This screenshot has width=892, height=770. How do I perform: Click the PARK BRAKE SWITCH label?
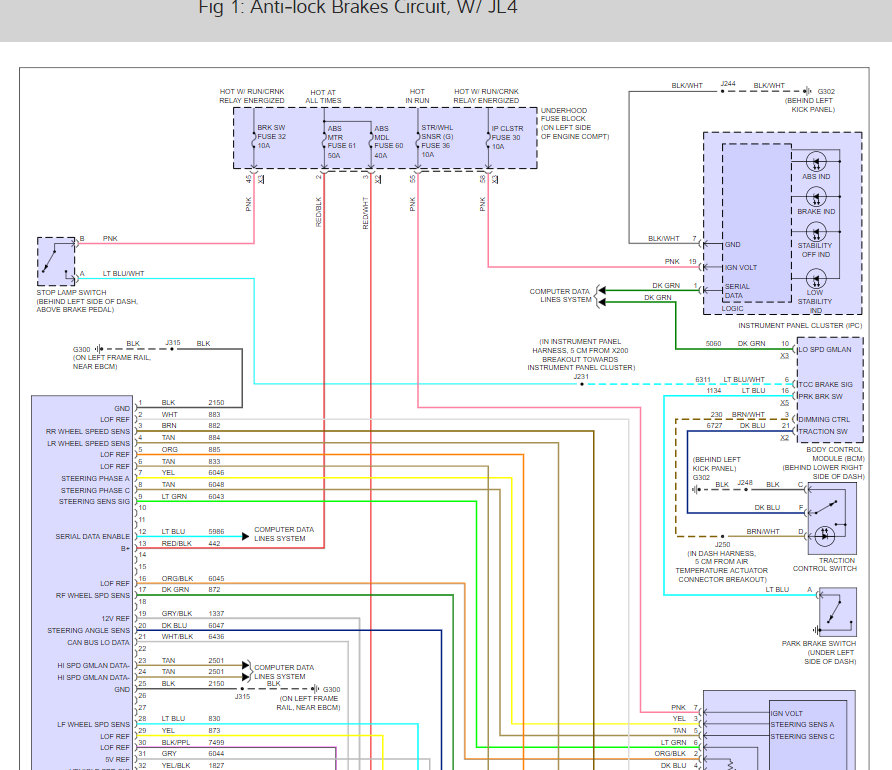819,643
